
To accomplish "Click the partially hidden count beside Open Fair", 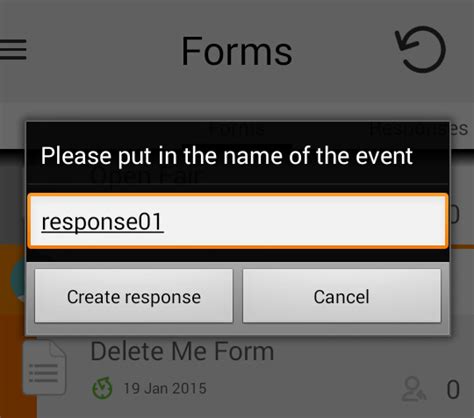I will click(455, 215).
